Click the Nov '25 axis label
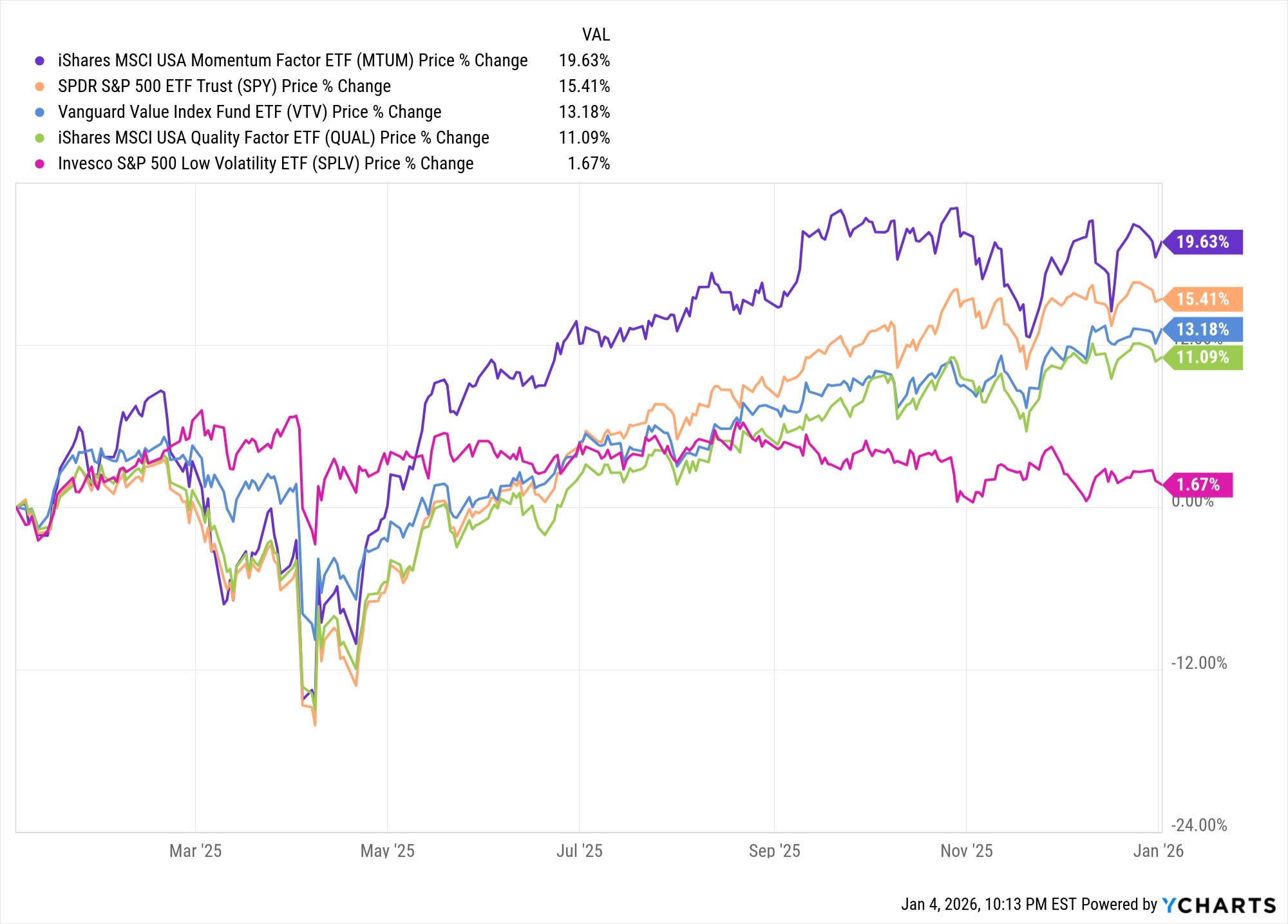1288x924 pixels. coord(966,851)
